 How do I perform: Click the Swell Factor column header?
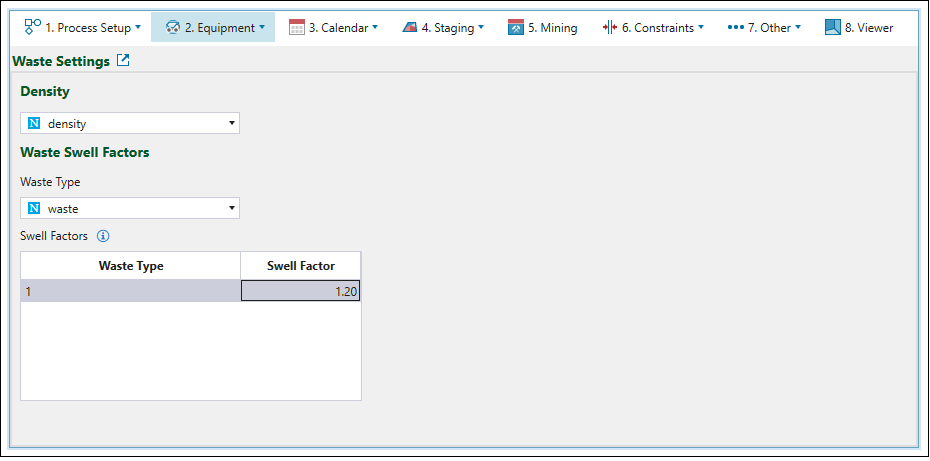click(x=300, y=265)
